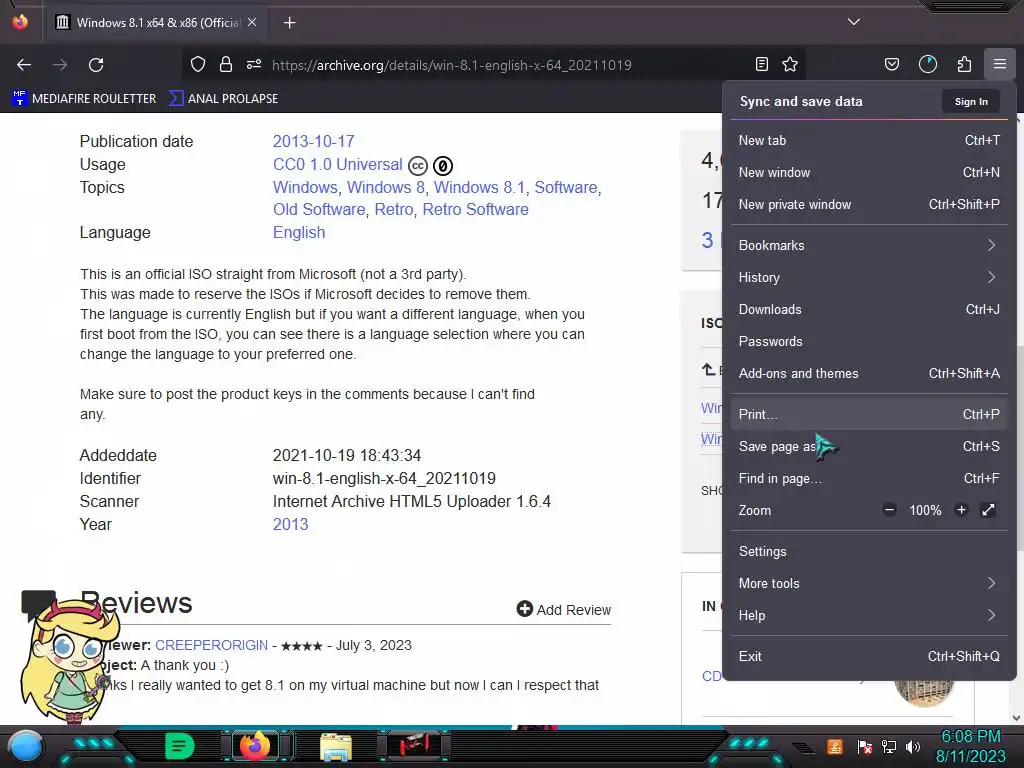The image size is (1024, 768).
Task: Open CC0 1.0 Universal license link
Action: [338, 165]
